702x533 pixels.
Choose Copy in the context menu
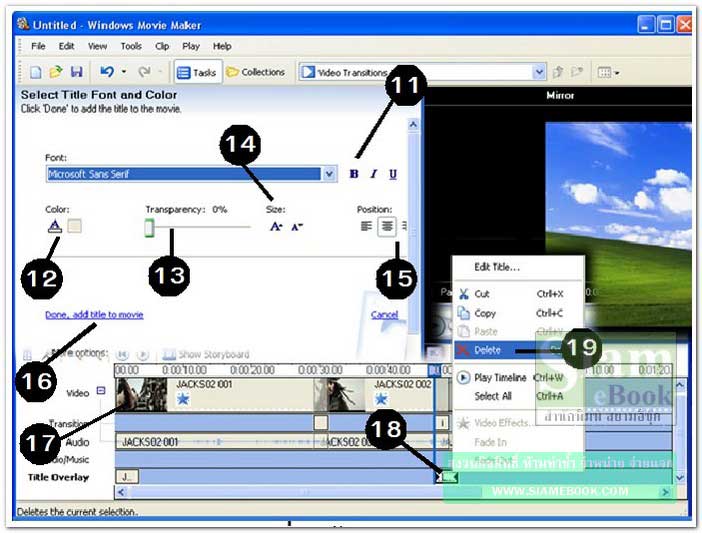pyautogui.click(x=518, y=313)
